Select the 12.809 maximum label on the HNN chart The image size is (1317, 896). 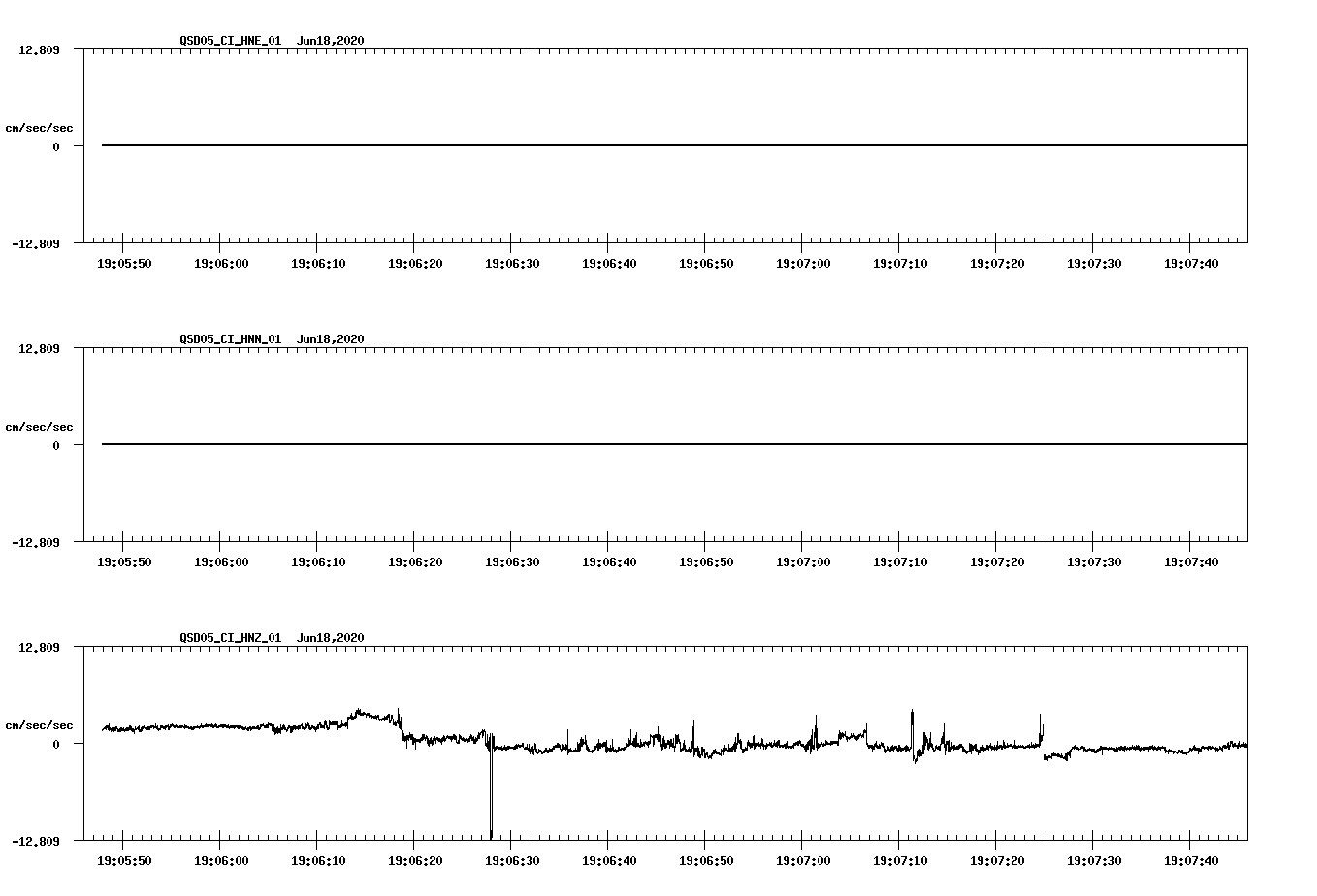(x=39, y=348)
